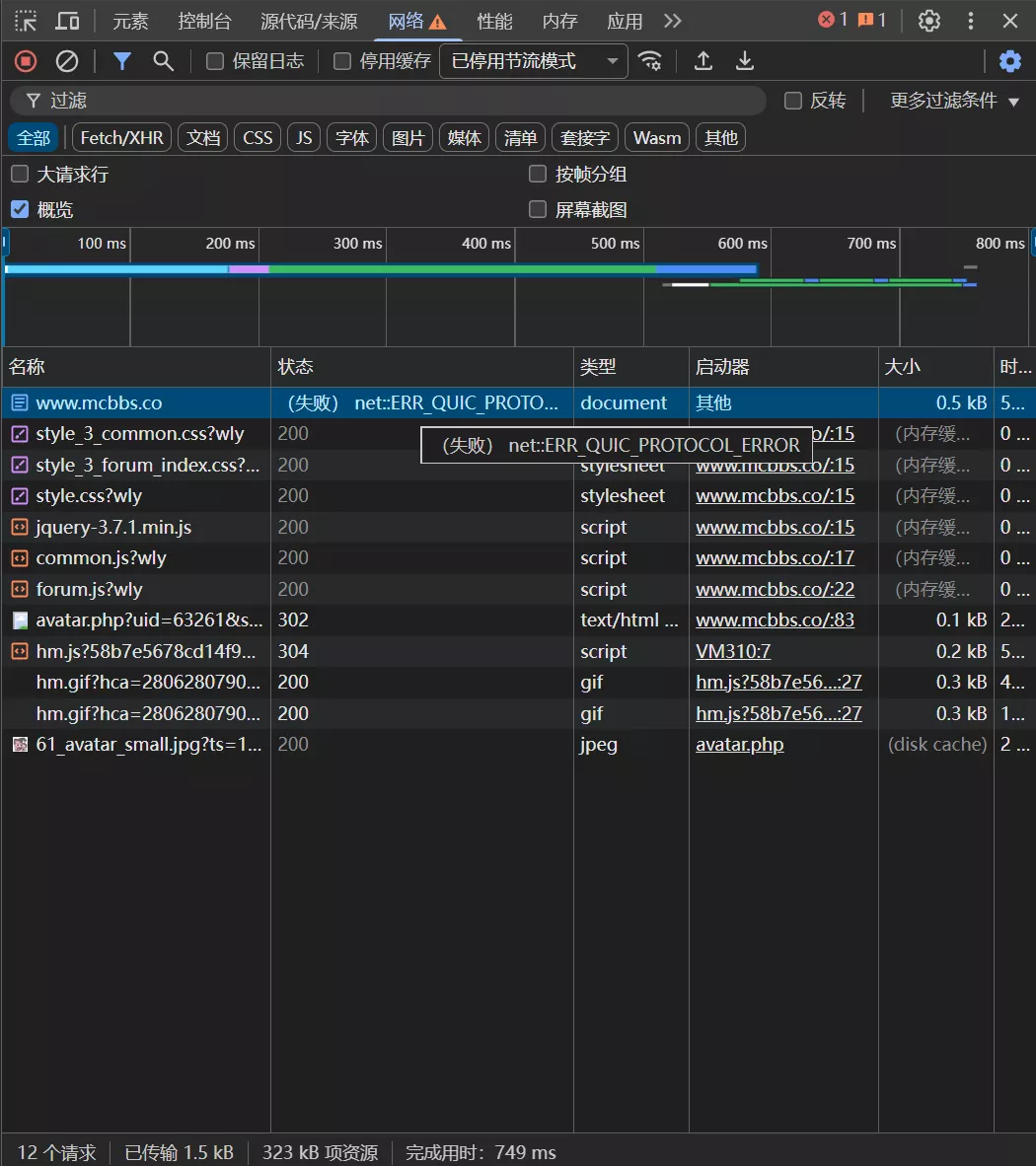Switch to the 性能 tab
1036x1166 pixels.
coord(494,21)
